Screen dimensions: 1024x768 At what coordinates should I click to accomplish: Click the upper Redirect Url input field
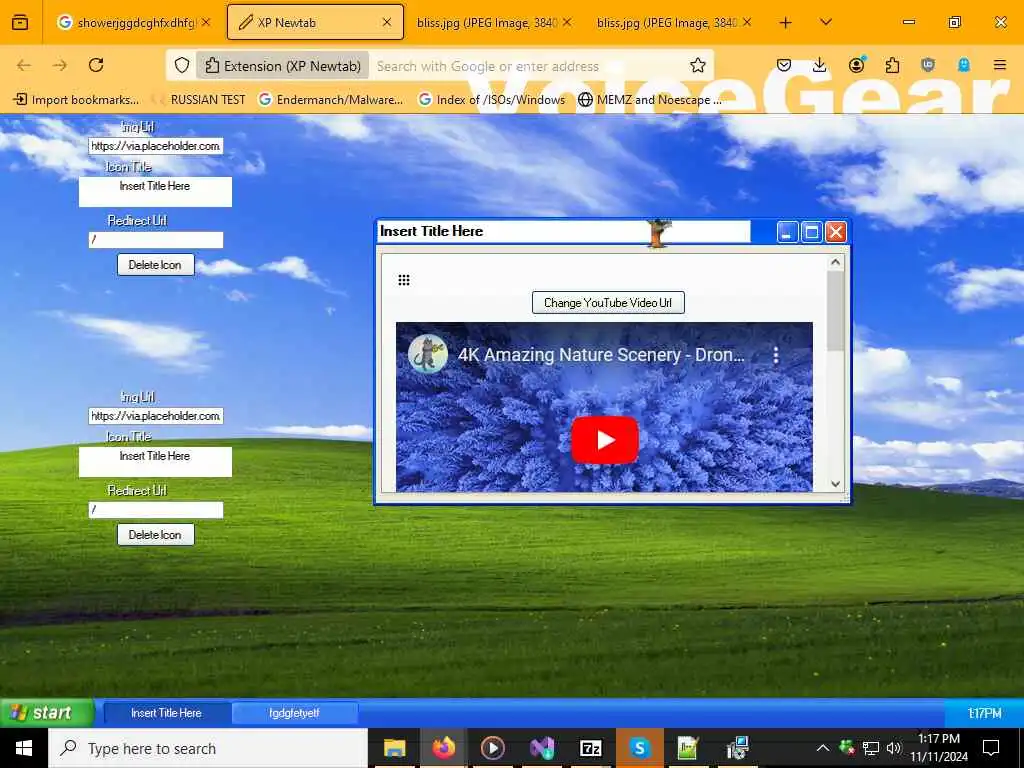click(x=155, y=240)
